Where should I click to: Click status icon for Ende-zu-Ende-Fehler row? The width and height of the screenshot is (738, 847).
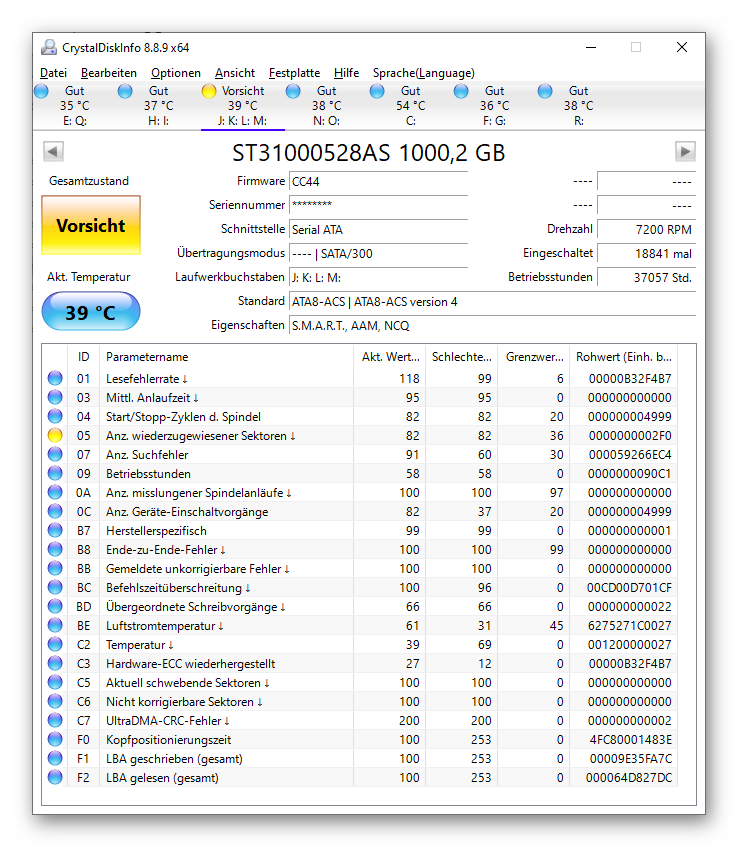pyautogui.click(x=55, y=549)
